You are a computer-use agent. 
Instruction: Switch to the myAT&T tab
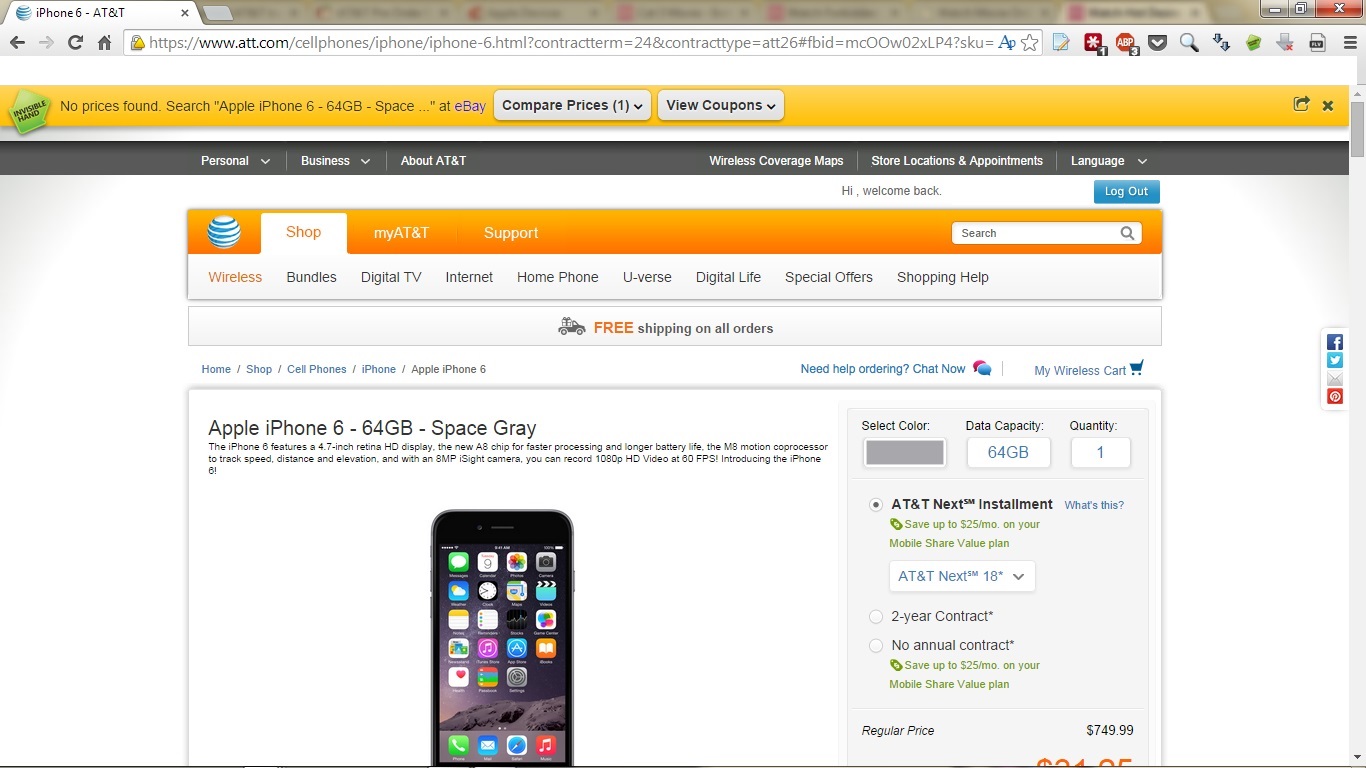(401, 233)
